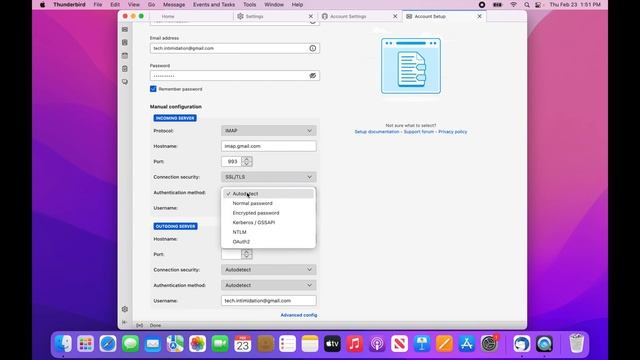
Task: Choose NTLM authentication option
Action: (x=268, y=232)
